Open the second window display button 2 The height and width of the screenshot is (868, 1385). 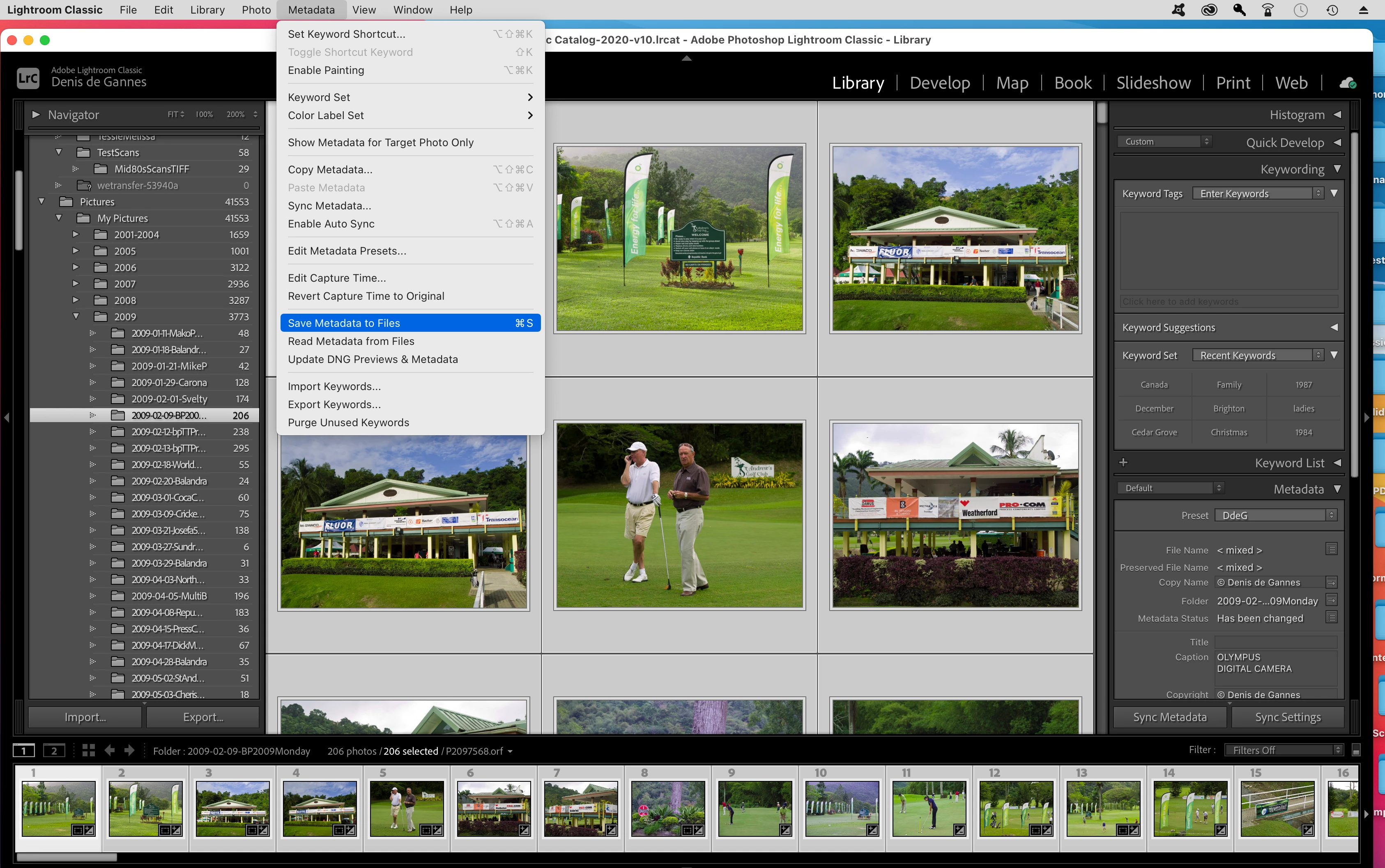tap(54, 750)
